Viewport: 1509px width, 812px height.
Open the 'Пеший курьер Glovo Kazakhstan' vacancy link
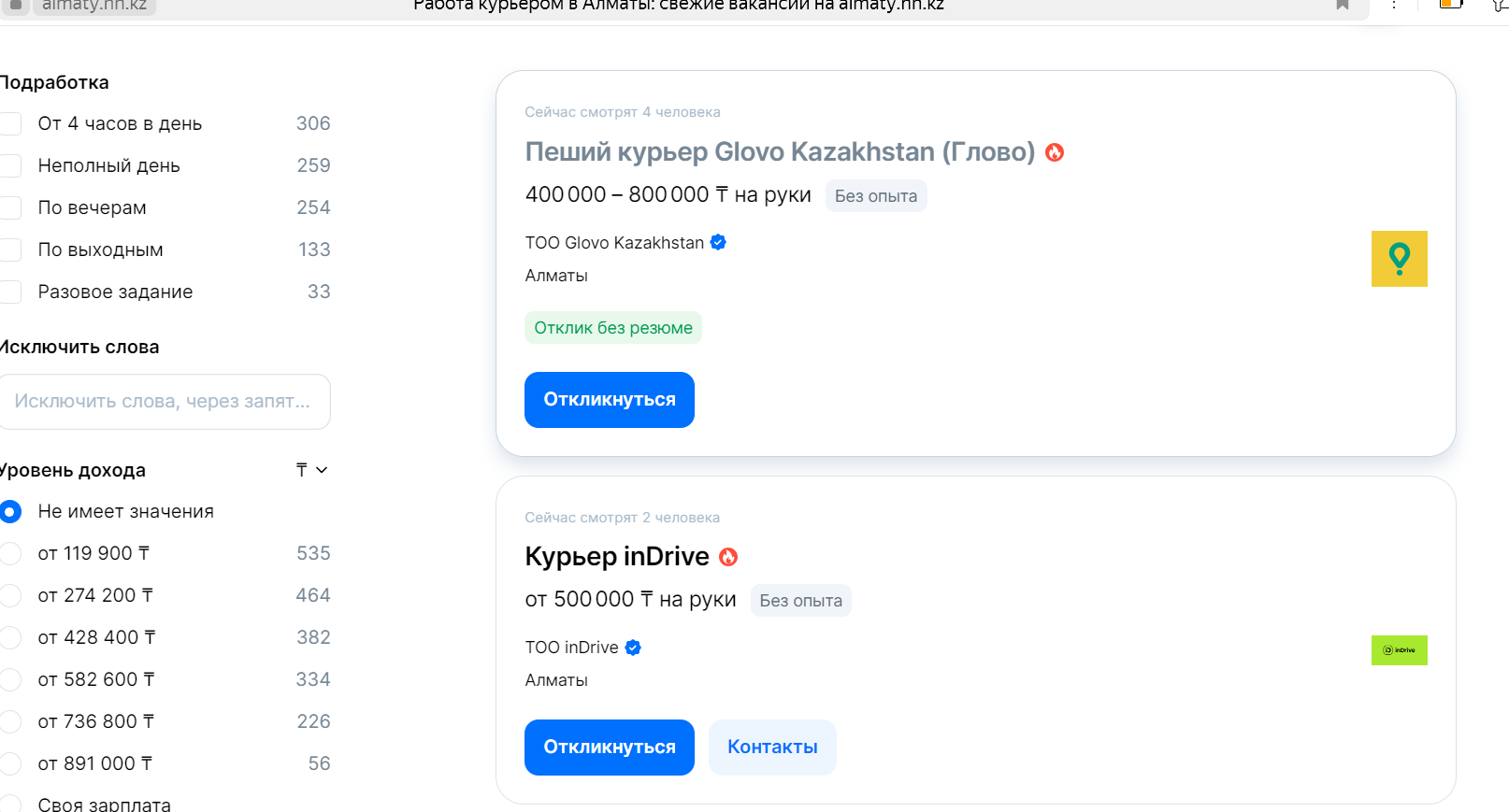780,151
